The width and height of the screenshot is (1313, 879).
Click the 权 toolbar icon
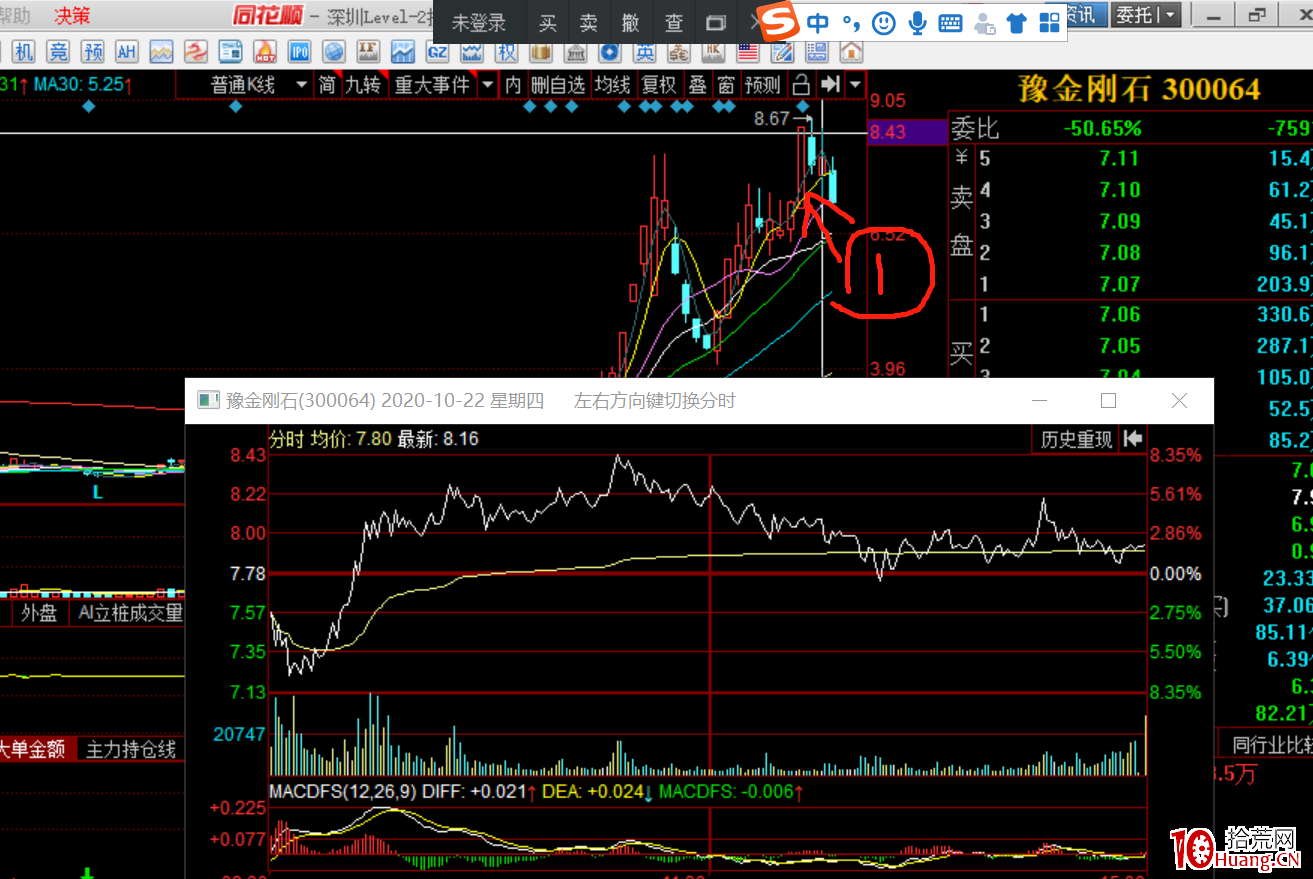click(507, 52)
